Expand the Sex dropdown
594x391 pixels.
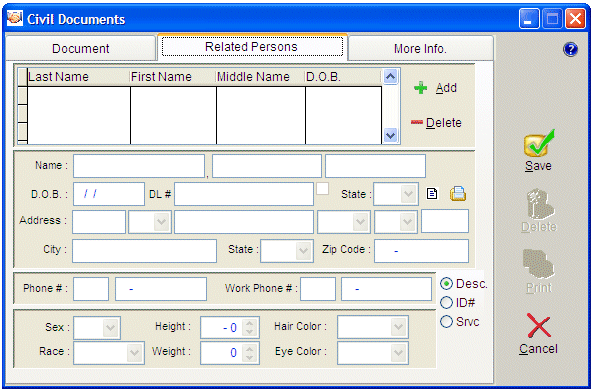pos(111,328)
